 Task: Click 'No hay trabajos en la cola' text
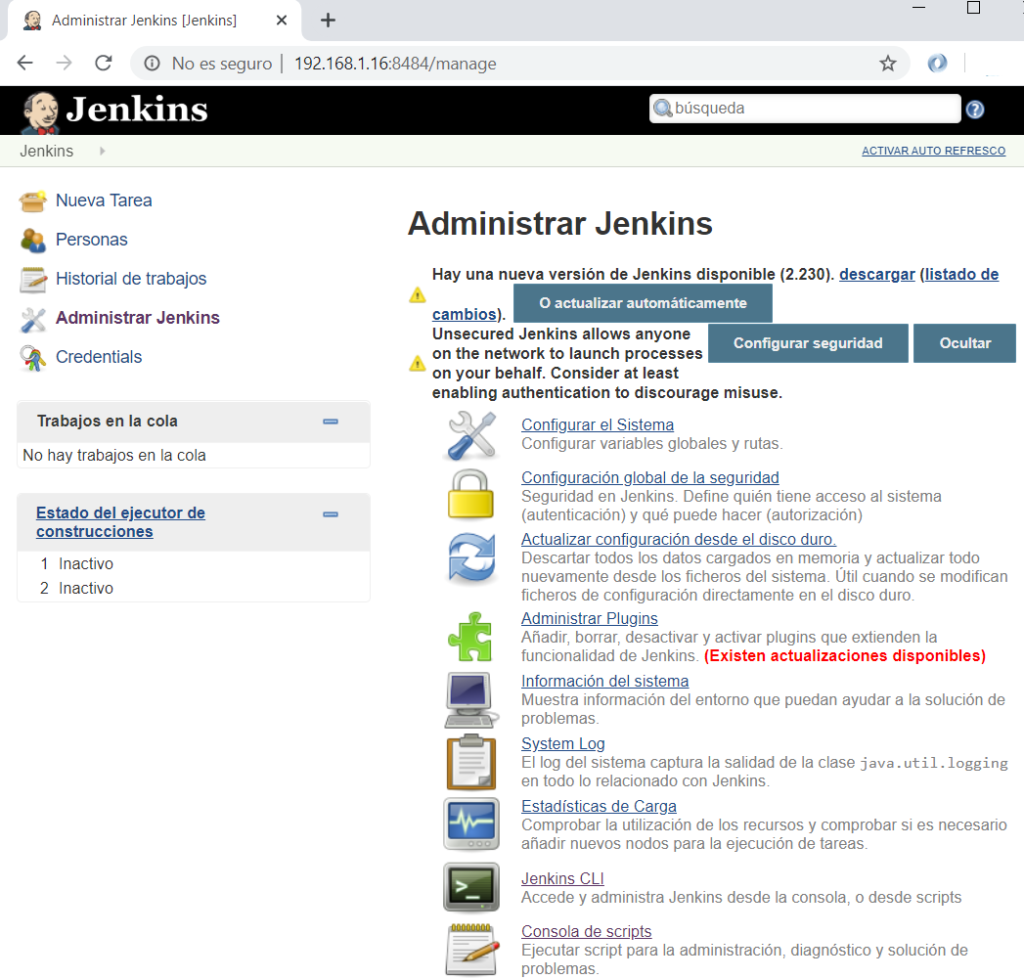114,455
